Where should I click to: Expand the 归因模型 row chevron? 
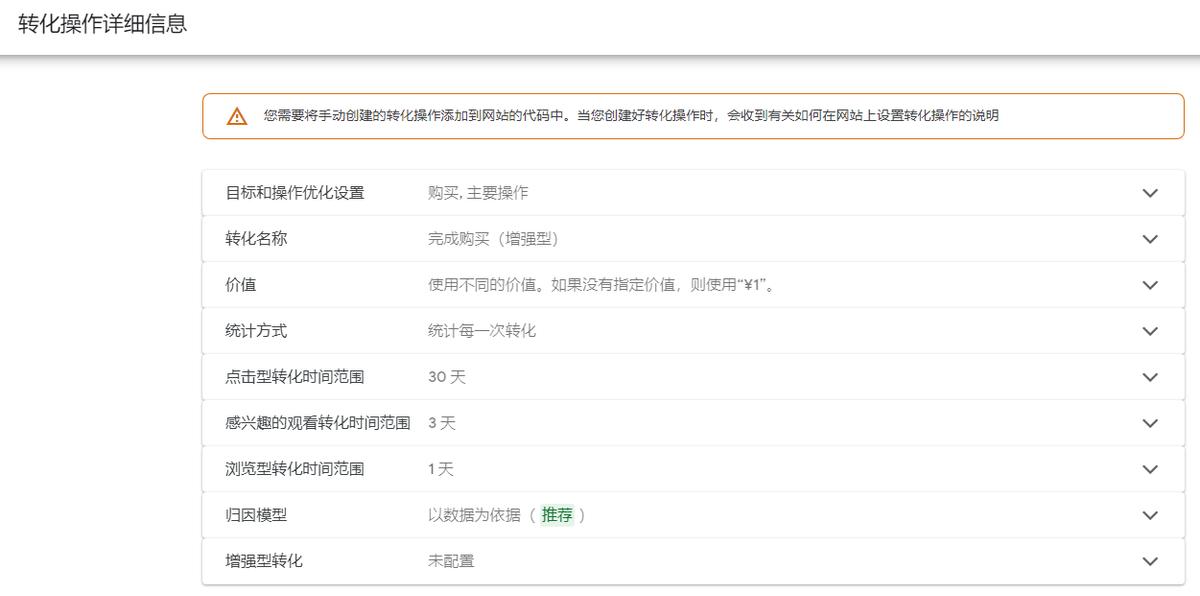(x=1148, y=514)
